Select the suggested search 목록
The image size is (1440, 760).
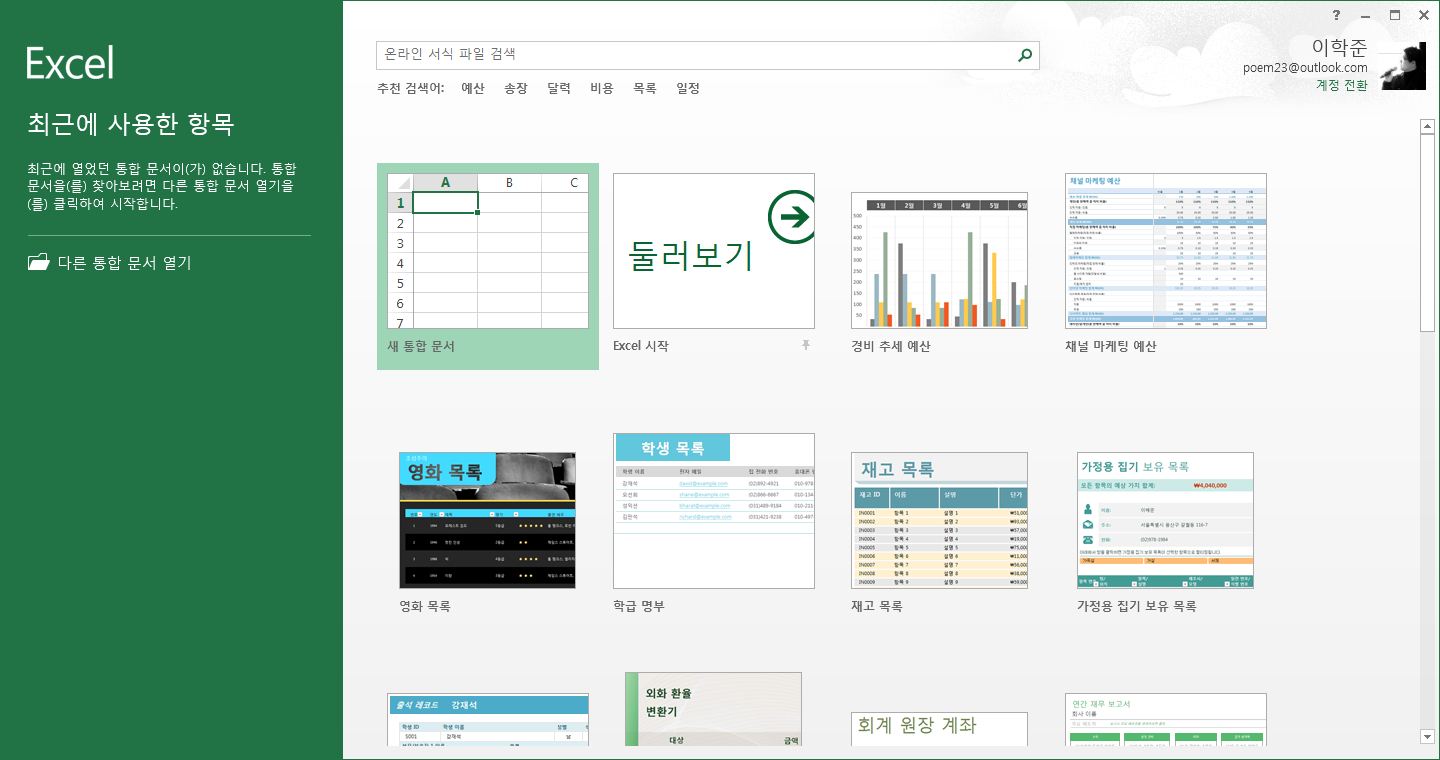pyautogui.click(x=645, y=88)
